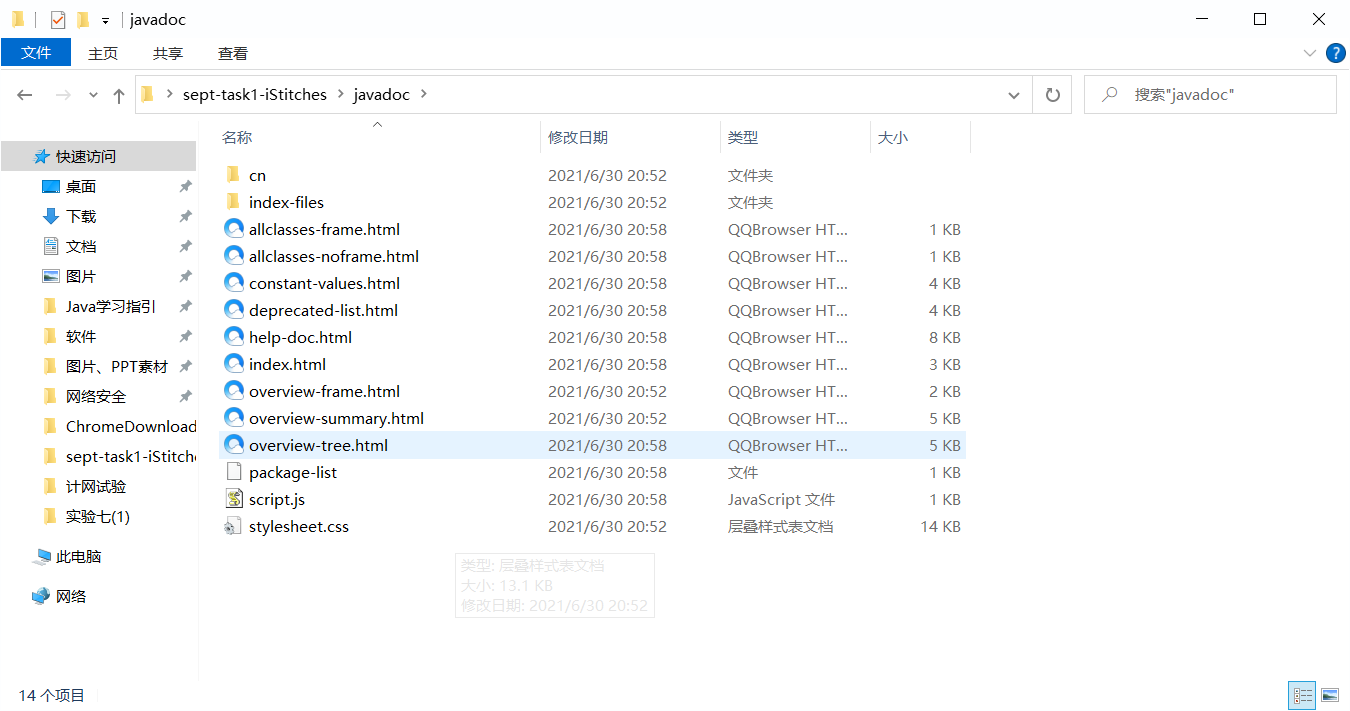Switch to details view layout
The height and width of the screenshot is (711, 1350).
pos(1302,694)
